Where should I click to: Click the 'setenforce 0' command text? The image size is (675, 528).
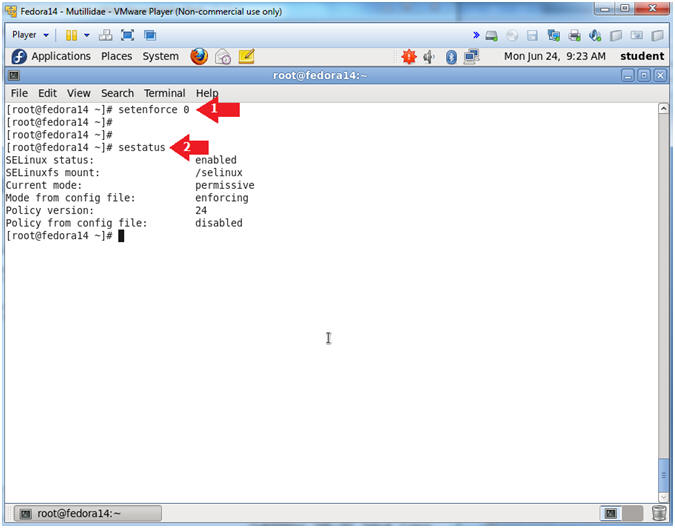pos(154,110)
